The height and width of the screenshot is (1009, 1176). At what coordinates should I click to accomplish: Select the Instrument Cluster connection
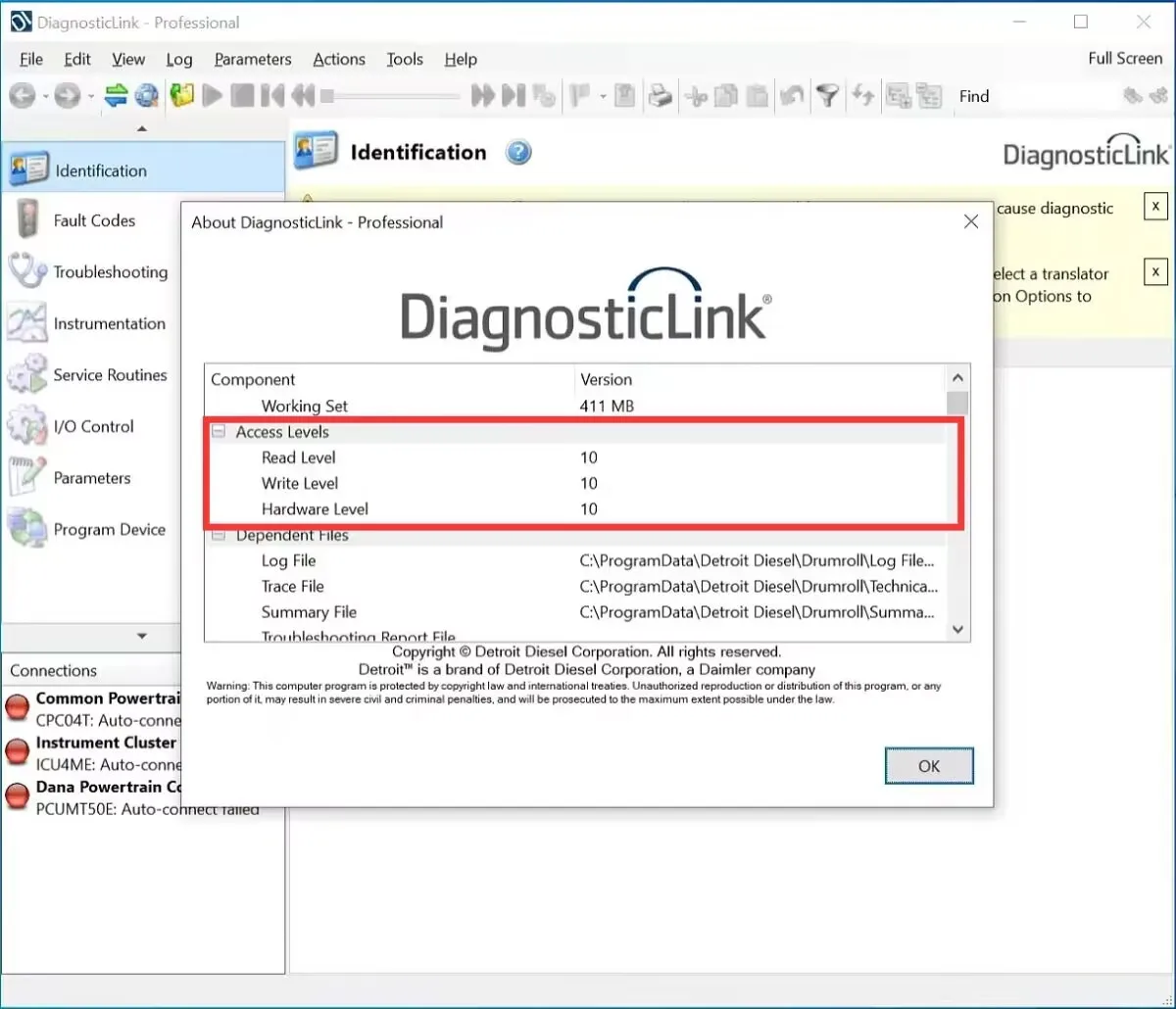tap(92, 753)
